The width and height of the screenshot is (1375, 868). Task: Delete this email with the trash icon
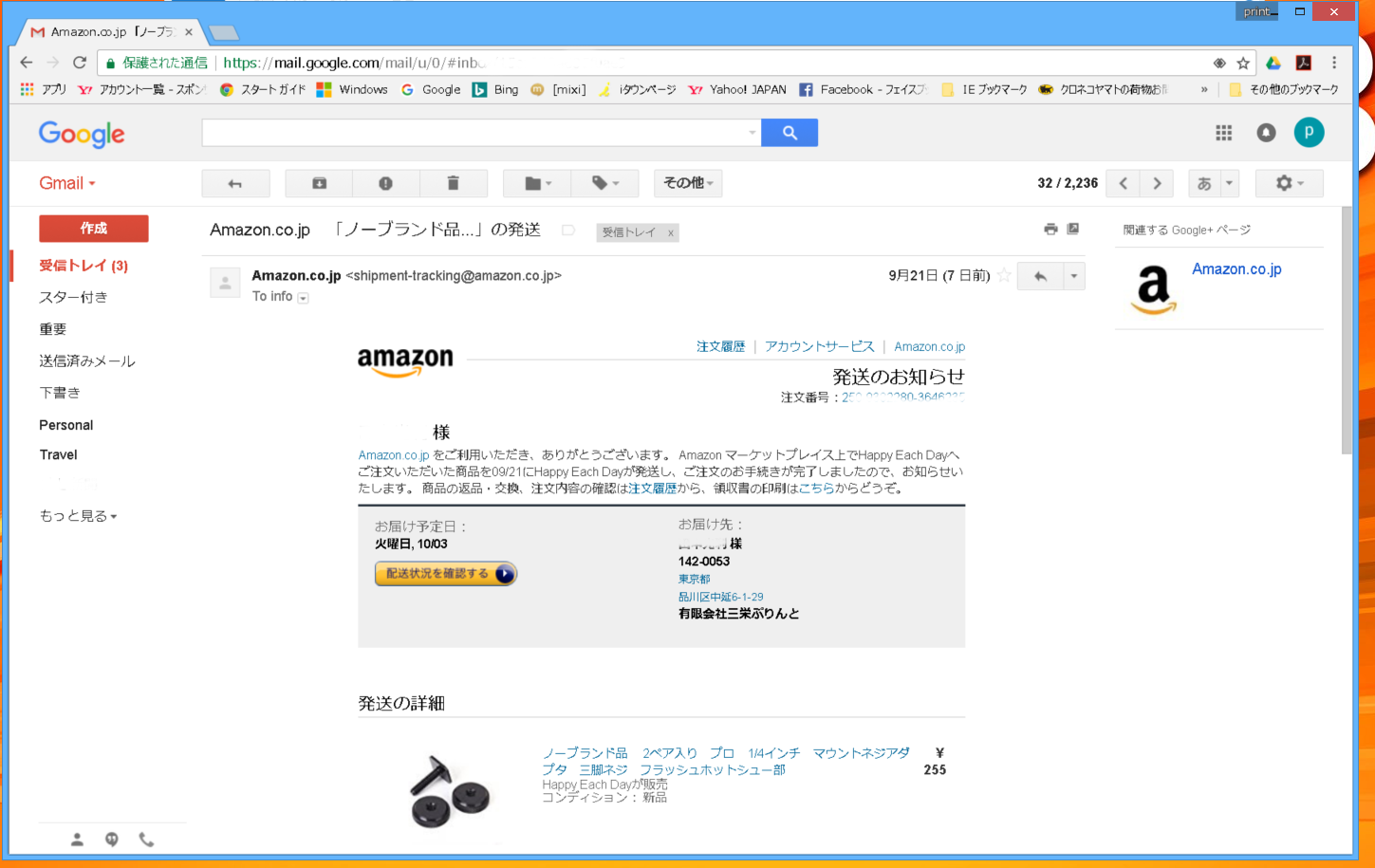(x=453, y=183)
